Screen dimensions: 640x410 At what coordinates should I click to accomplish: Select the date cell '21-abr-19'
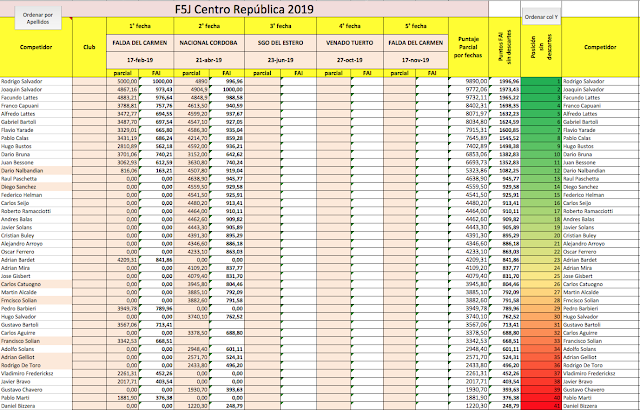(x=209, y=60)
